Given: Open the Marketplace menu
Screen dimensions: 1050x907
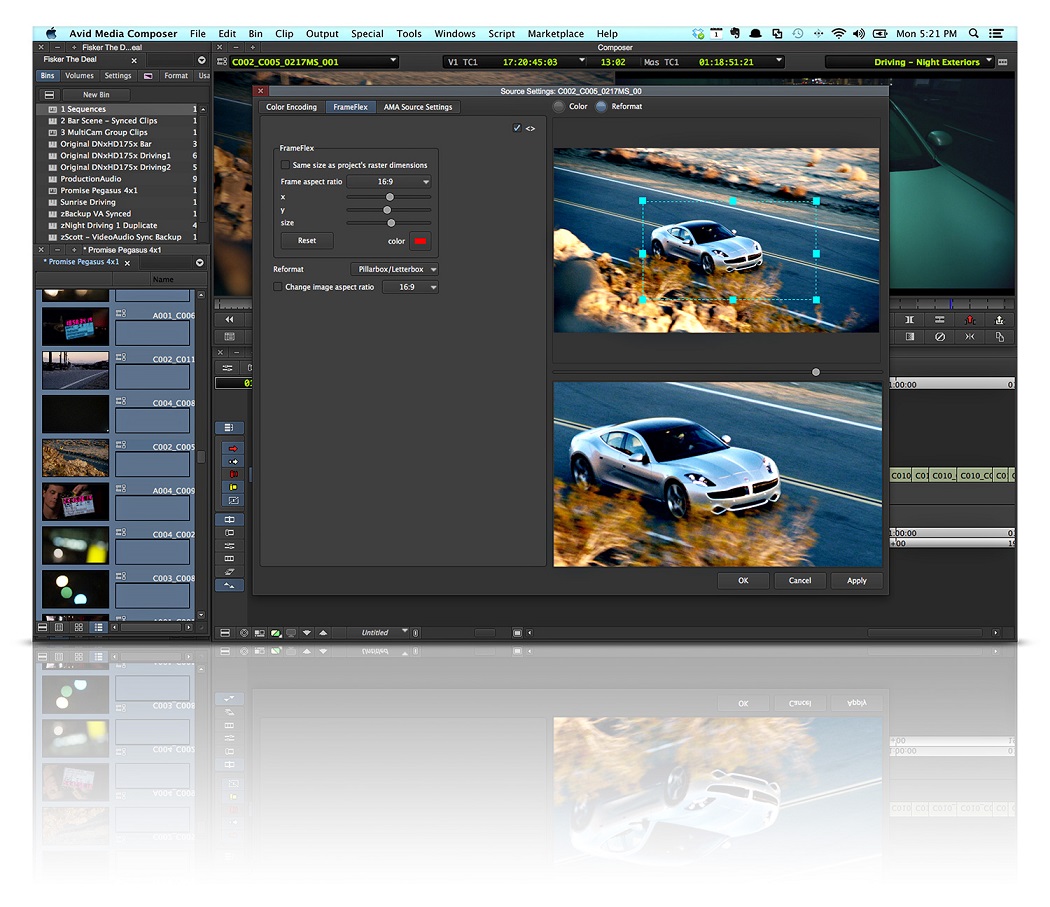Looking at the screenshot, I should [556, 33].
